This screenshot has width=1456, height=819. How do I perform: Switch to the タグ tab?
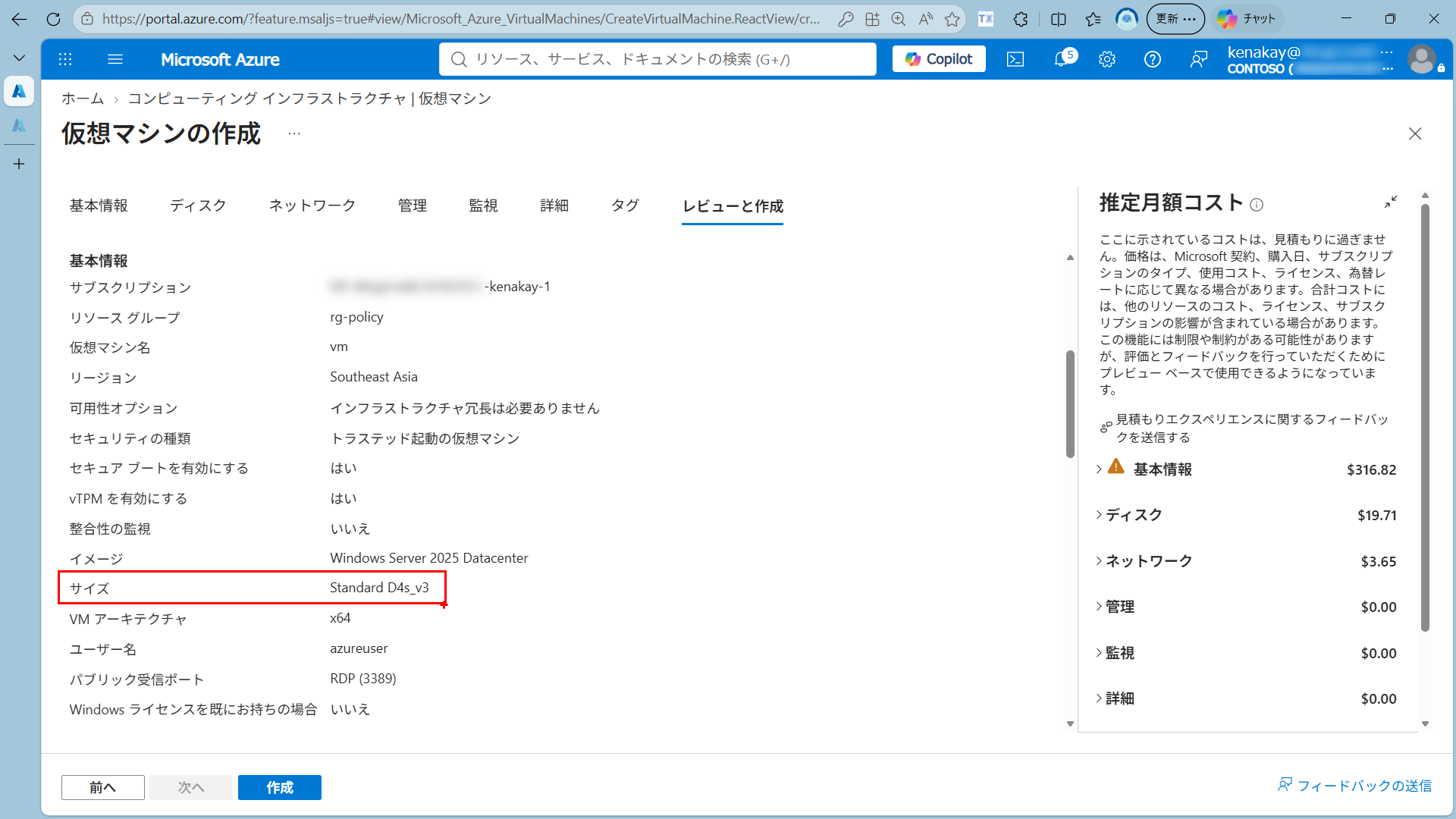(x=625, y=206)
